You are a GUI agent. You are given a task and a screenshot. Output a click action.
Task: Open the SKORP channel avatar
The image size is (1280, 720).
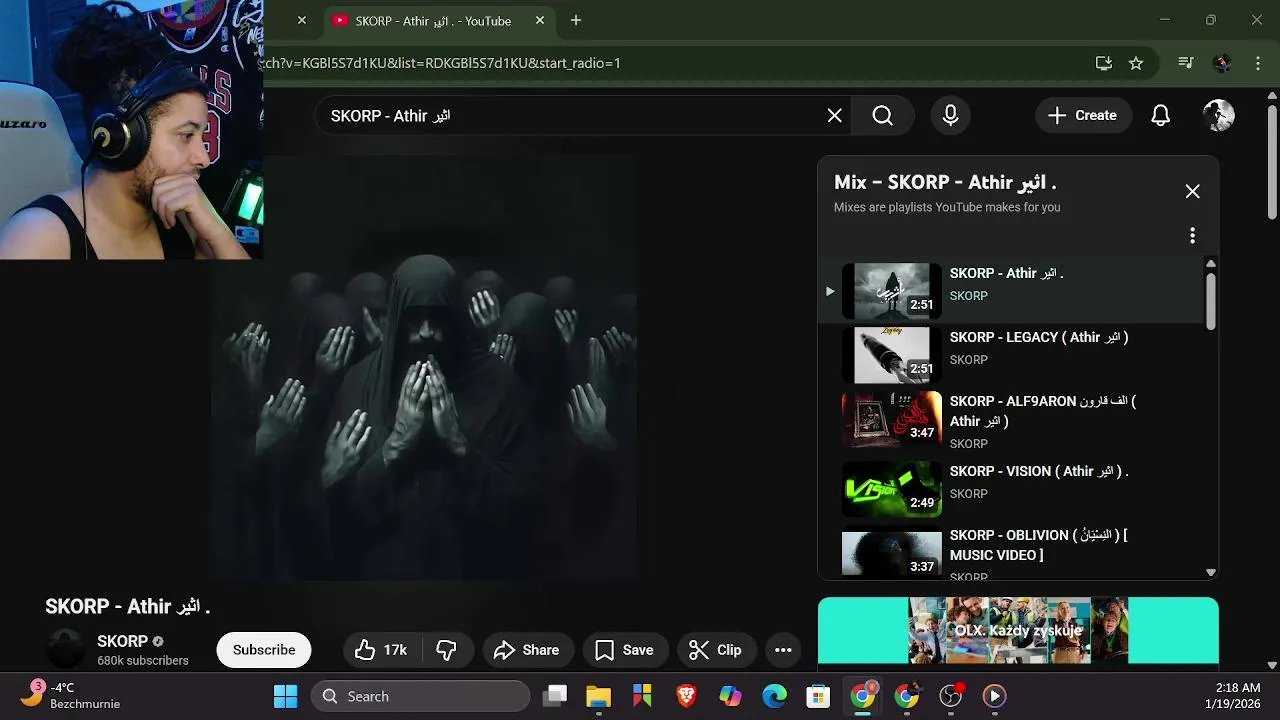point(66,650)
